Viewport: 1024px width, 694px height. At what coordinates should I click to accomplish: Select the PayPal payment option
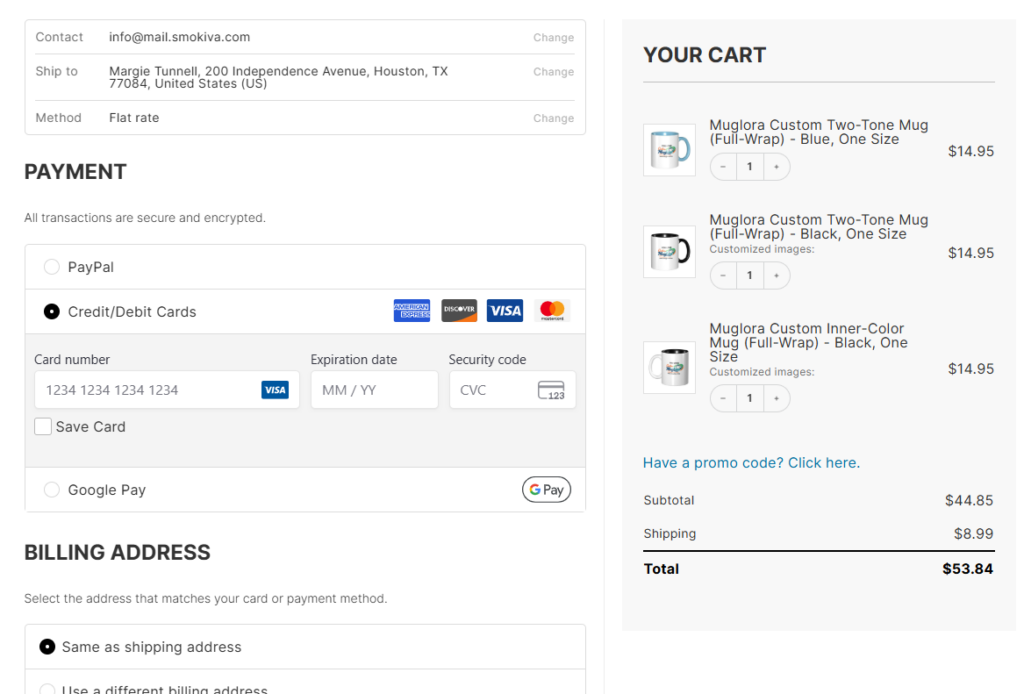(x=52, y=267)
